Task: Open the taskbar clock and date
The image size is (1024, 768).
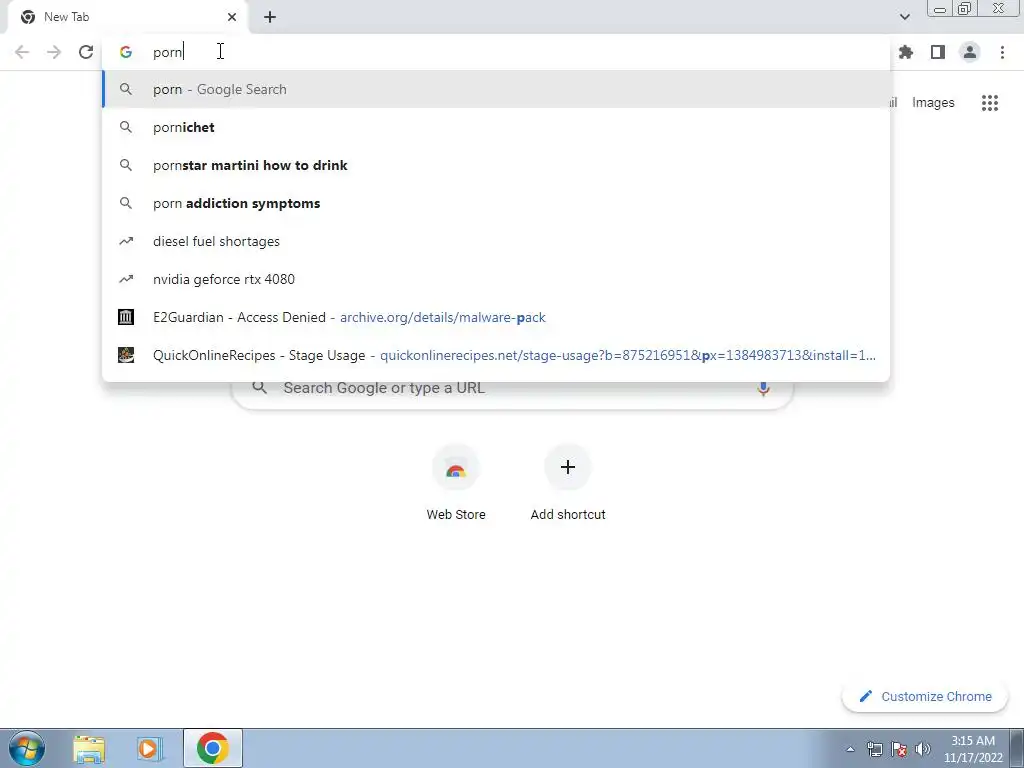Action: coord(973,749)
